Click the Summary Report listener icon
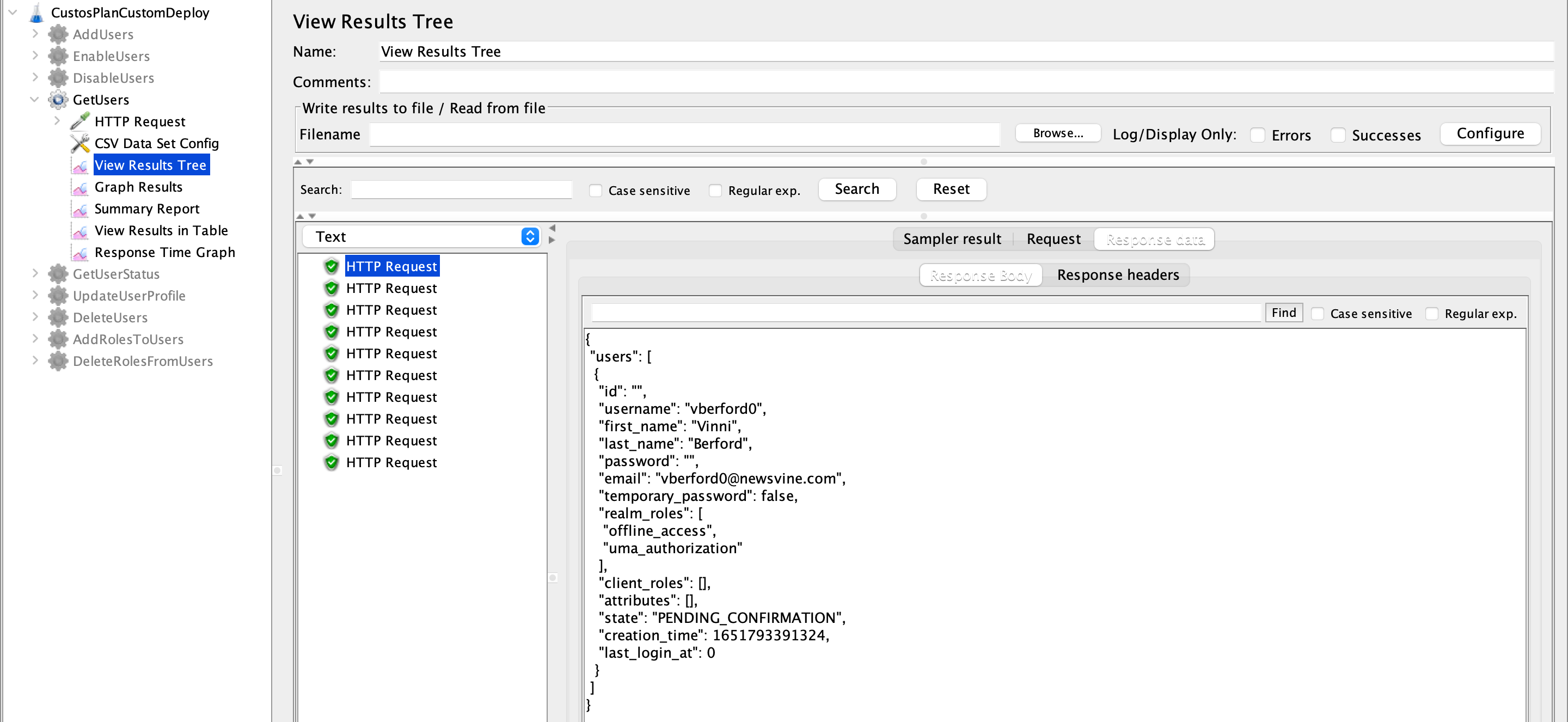Image resolution: width=1568 pixels, height=722 pixels. click(x=79, y=209)
